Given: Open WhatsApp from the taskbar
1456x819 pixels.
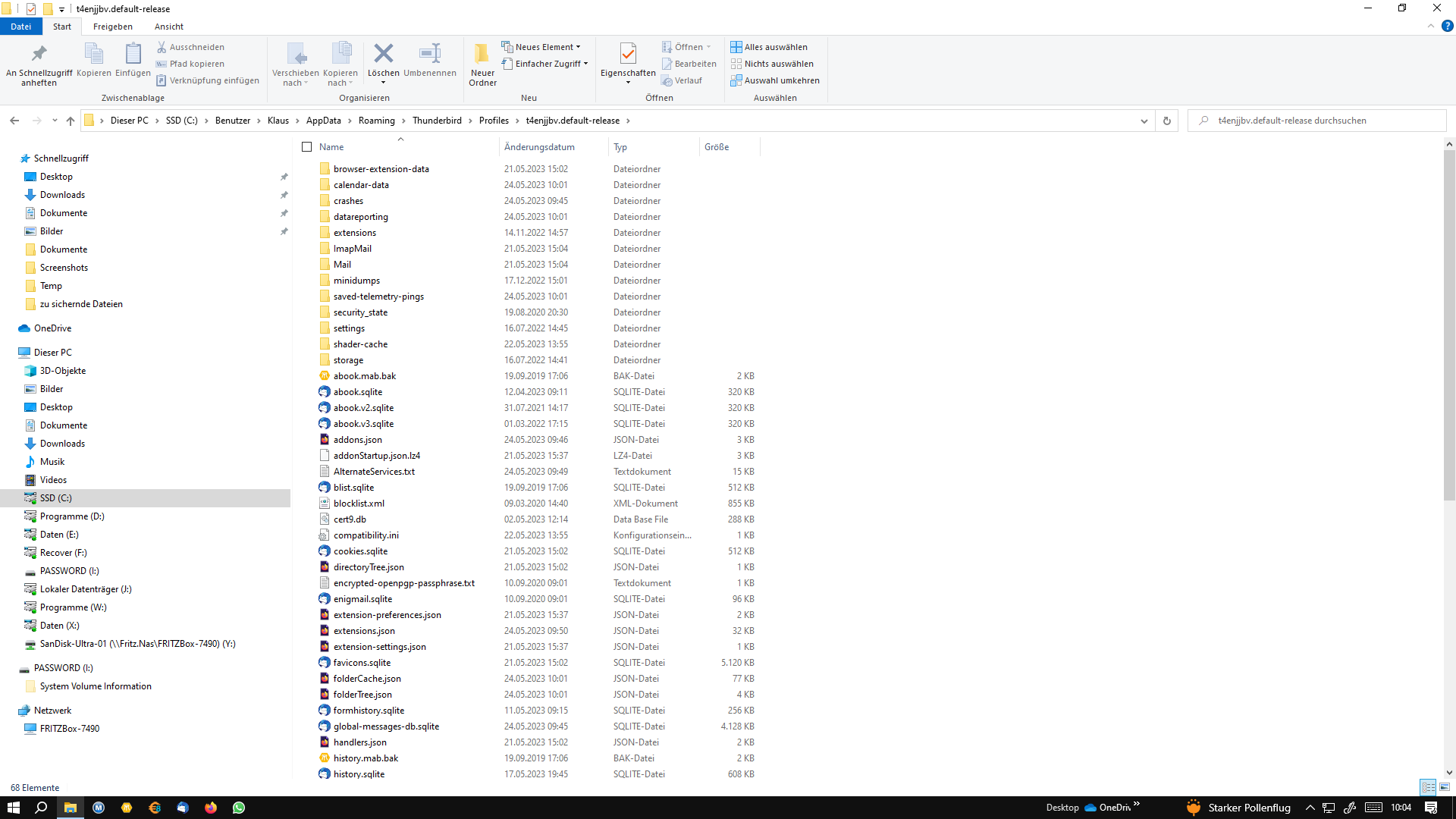Looking at the screenshot, I should pyautogui.click(x=239, y=808).
